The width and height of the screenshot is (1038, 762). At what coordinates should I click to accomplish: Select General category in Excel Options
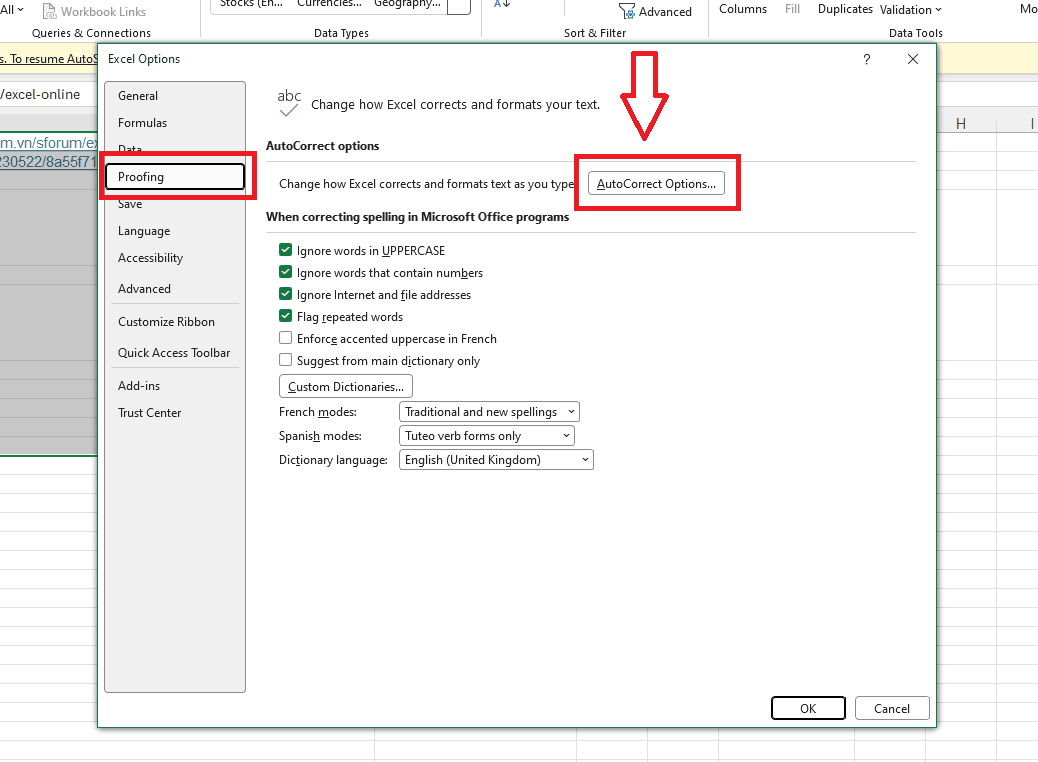tap(175, 96)
